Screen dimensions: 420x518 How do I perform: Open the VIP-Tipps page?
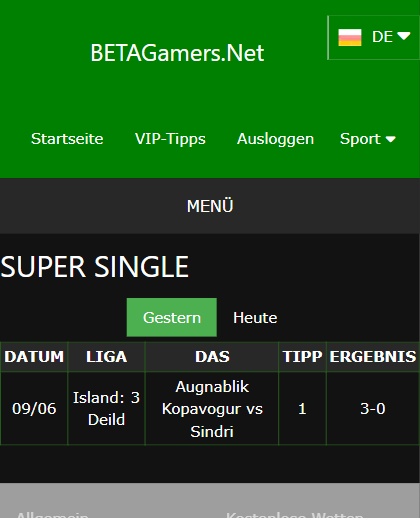coord(170,139)
